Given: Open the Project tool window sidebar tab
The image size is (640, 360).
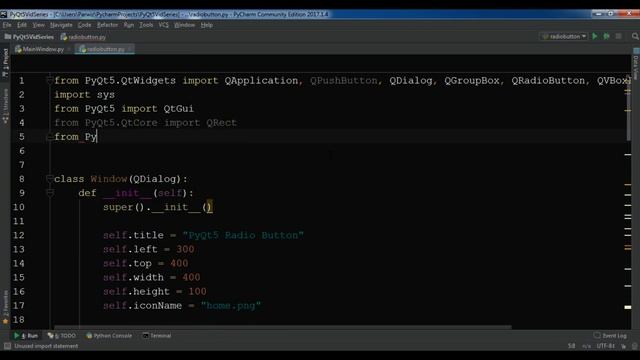Looking at the screenshot, I should 5,62.
